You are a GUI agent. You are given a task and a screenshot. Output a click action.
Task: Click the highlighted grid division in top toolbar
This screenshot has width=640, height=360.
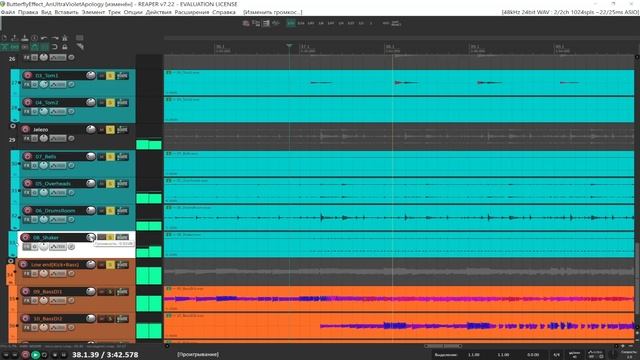pos(291,23)
